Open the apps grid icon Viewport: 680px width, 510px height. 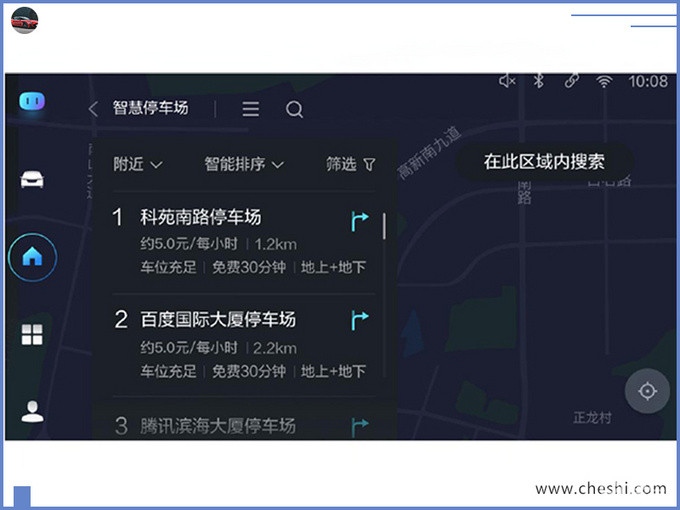pos(32,335)
